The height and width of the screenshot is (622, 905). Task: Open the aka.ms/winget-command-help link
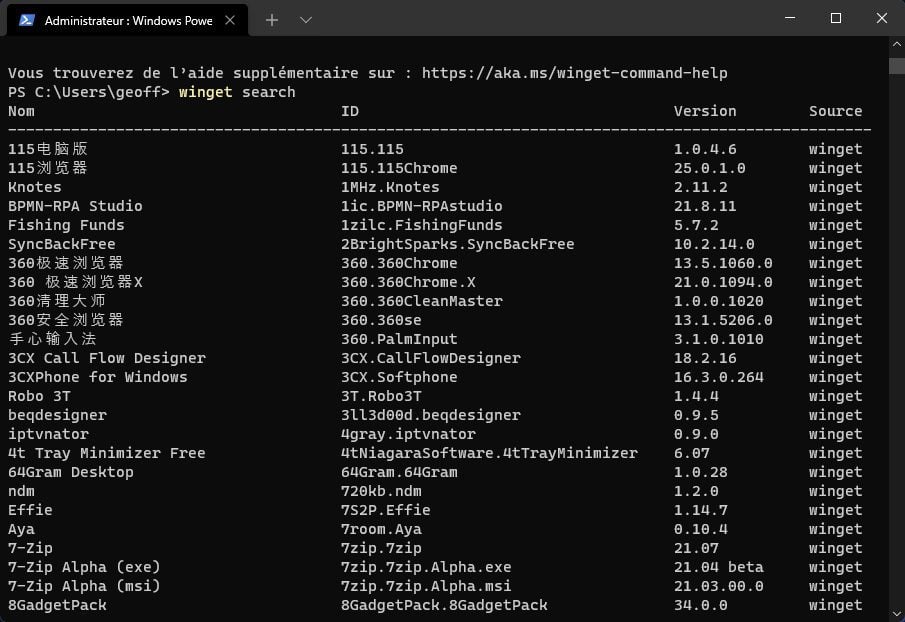[574, 73]
